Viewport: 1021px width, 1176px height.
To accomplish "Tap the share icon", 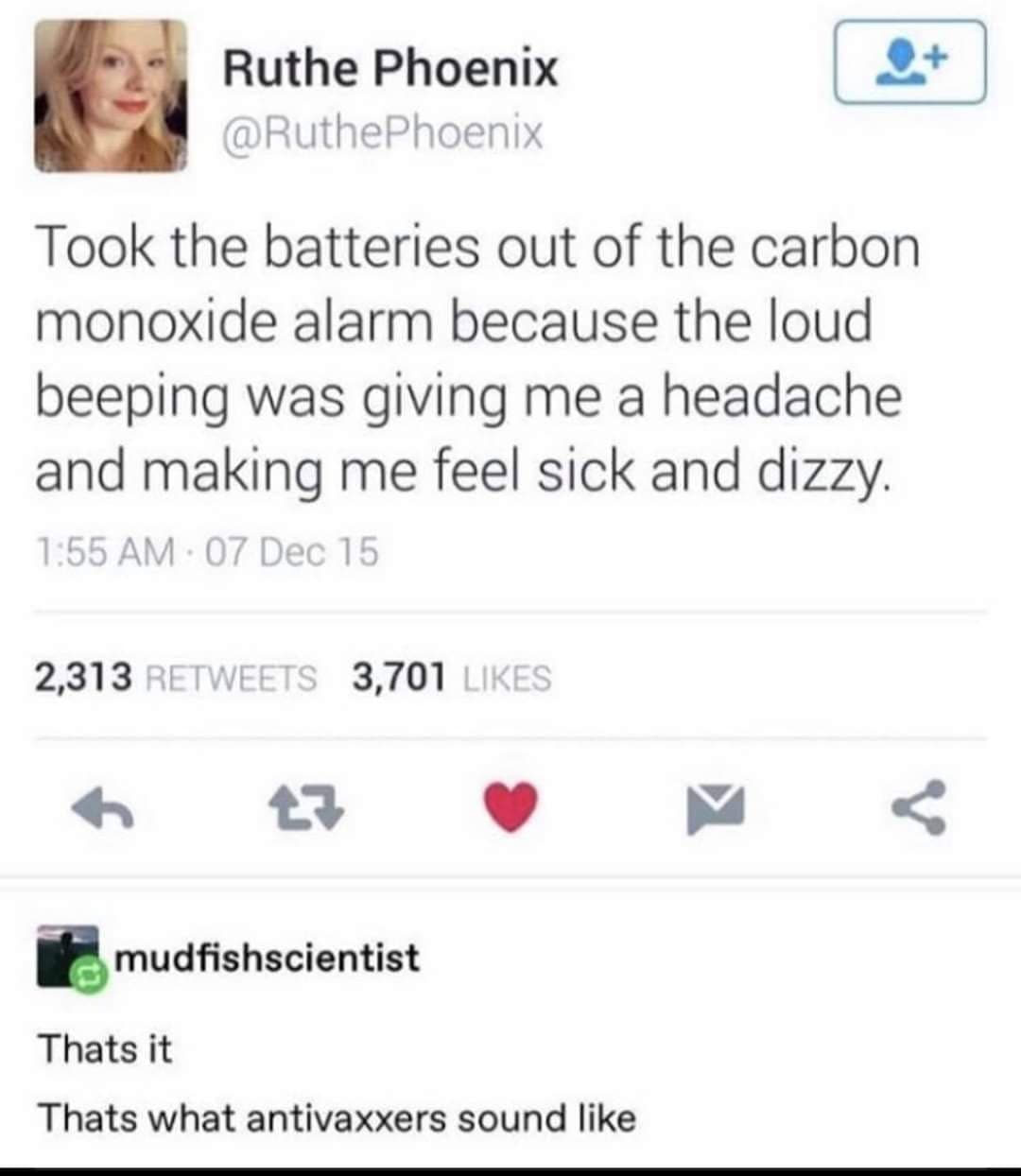I will point(919,809).
